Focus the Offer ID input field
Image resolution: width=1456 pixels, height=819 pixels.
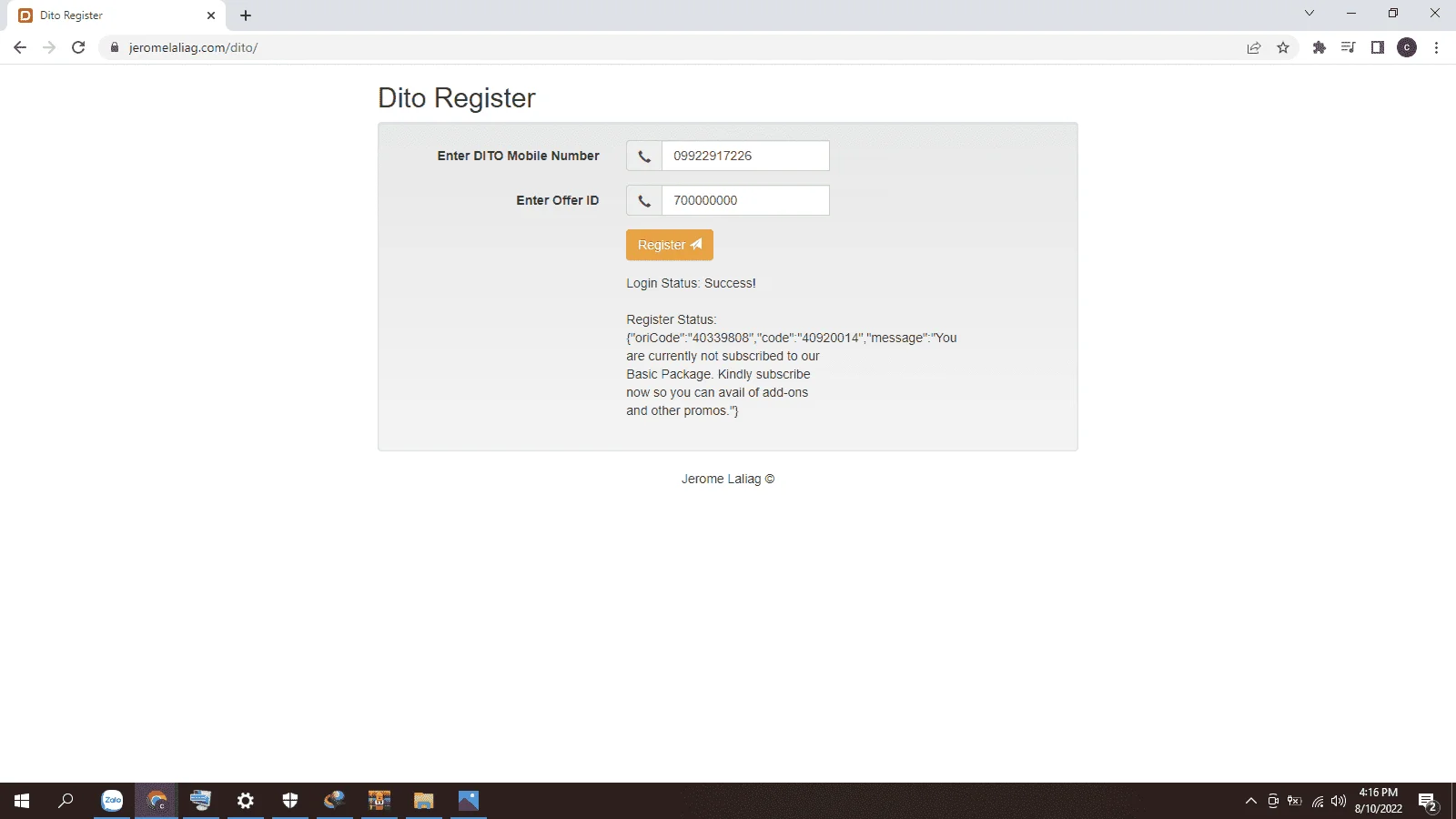click(745, 200)
